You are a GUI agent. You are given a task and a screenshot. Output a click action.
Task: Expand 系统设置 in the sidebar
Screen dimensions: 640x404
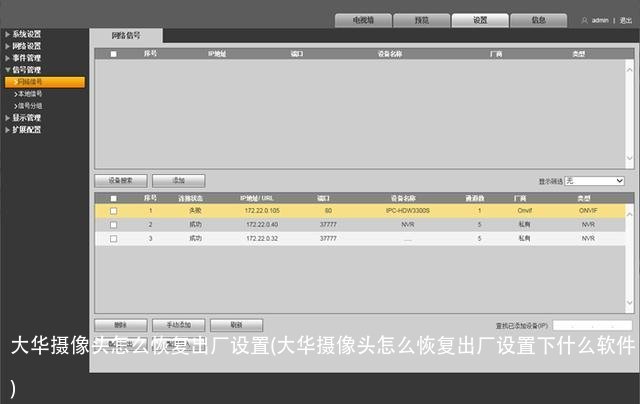[26, 35]
